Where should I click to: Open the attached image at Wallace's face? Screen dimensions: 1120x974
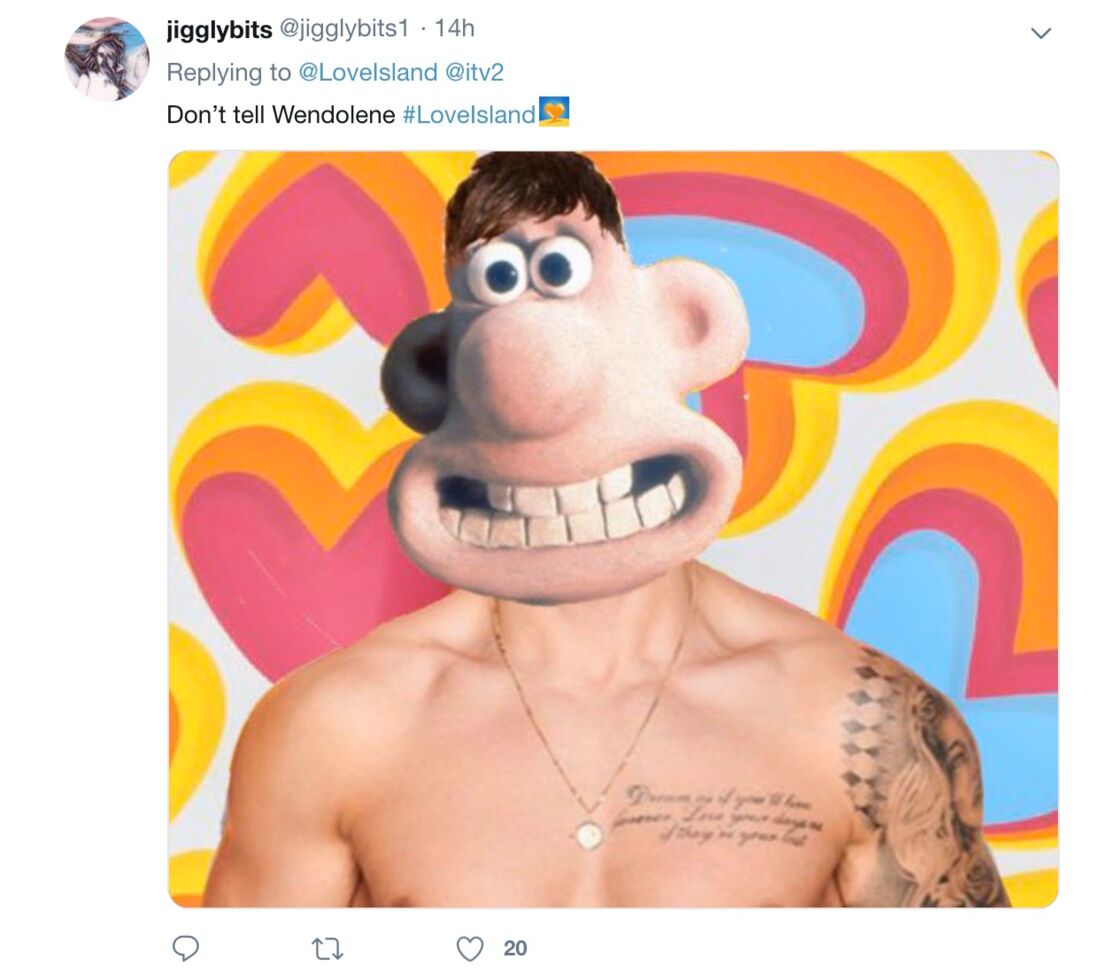click(x=564, y=400)
